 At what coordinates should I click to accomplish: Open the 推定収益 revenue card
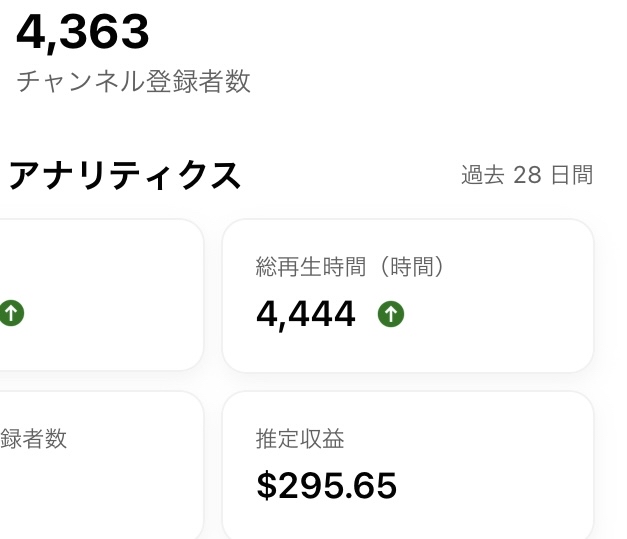(407, 465)
